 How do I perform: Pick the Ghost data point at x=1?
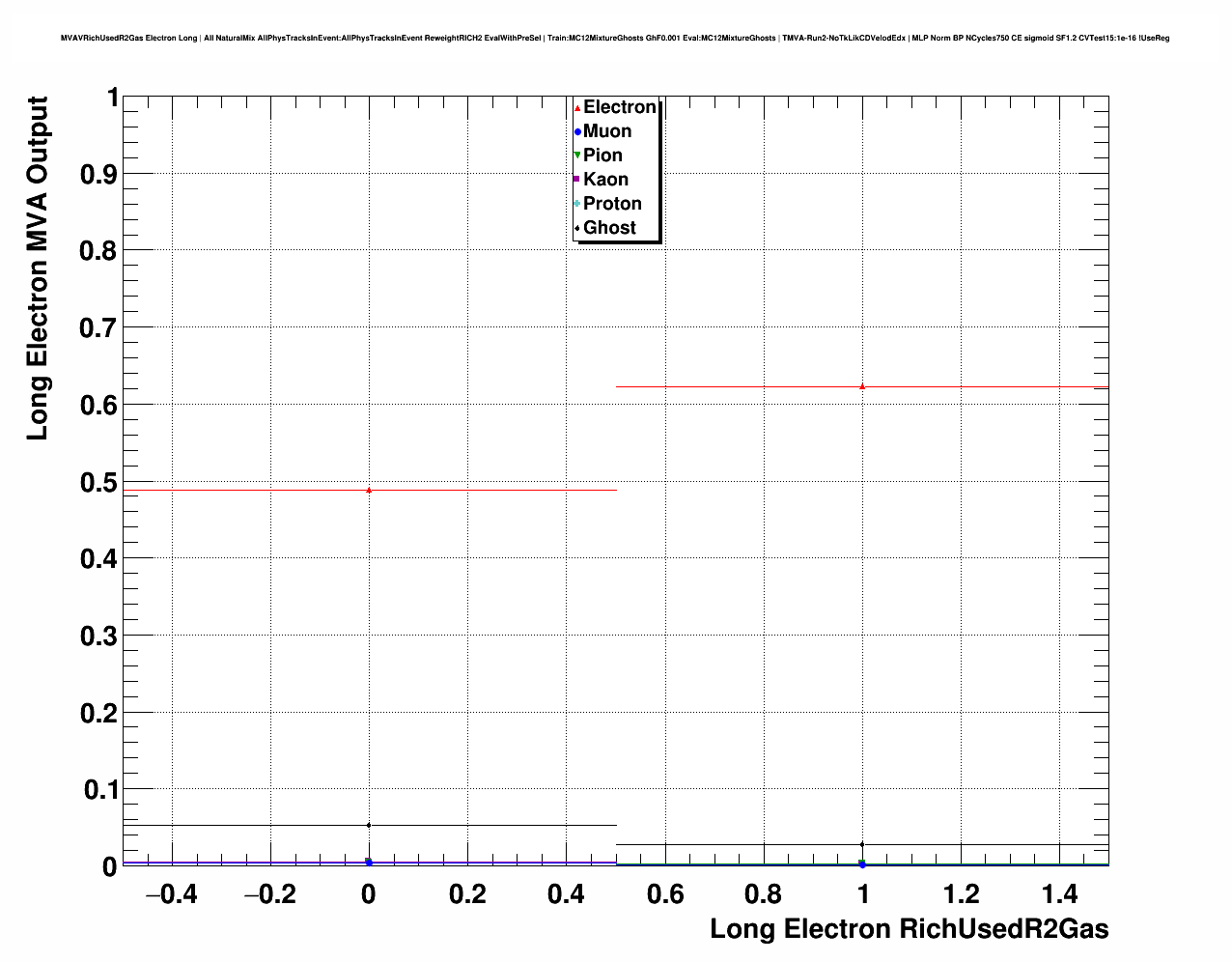(862, 844)
